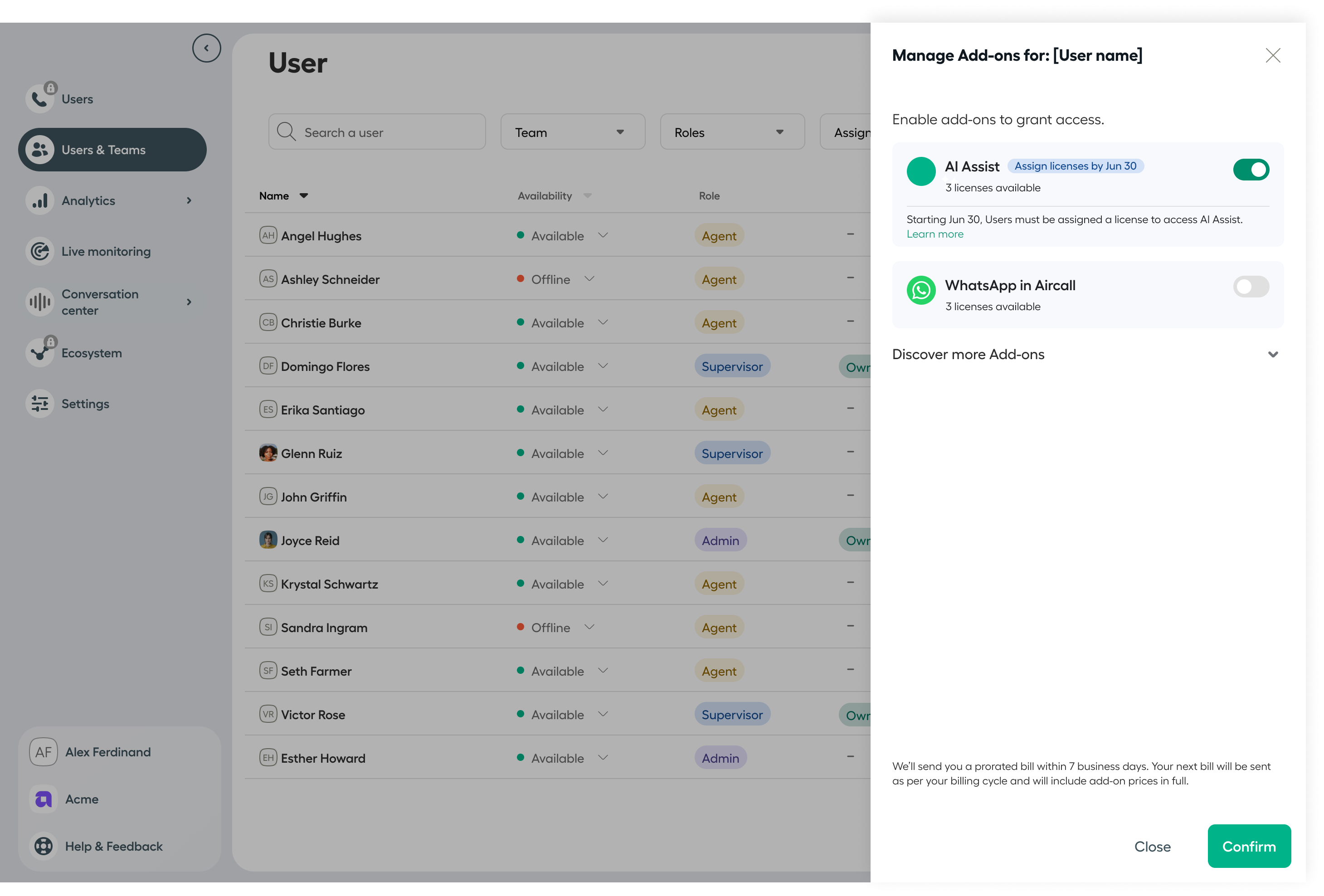The height and width of the screenshot is (896, 1324).
Task: Click the Confirm button
Action: coord(1249,847)
